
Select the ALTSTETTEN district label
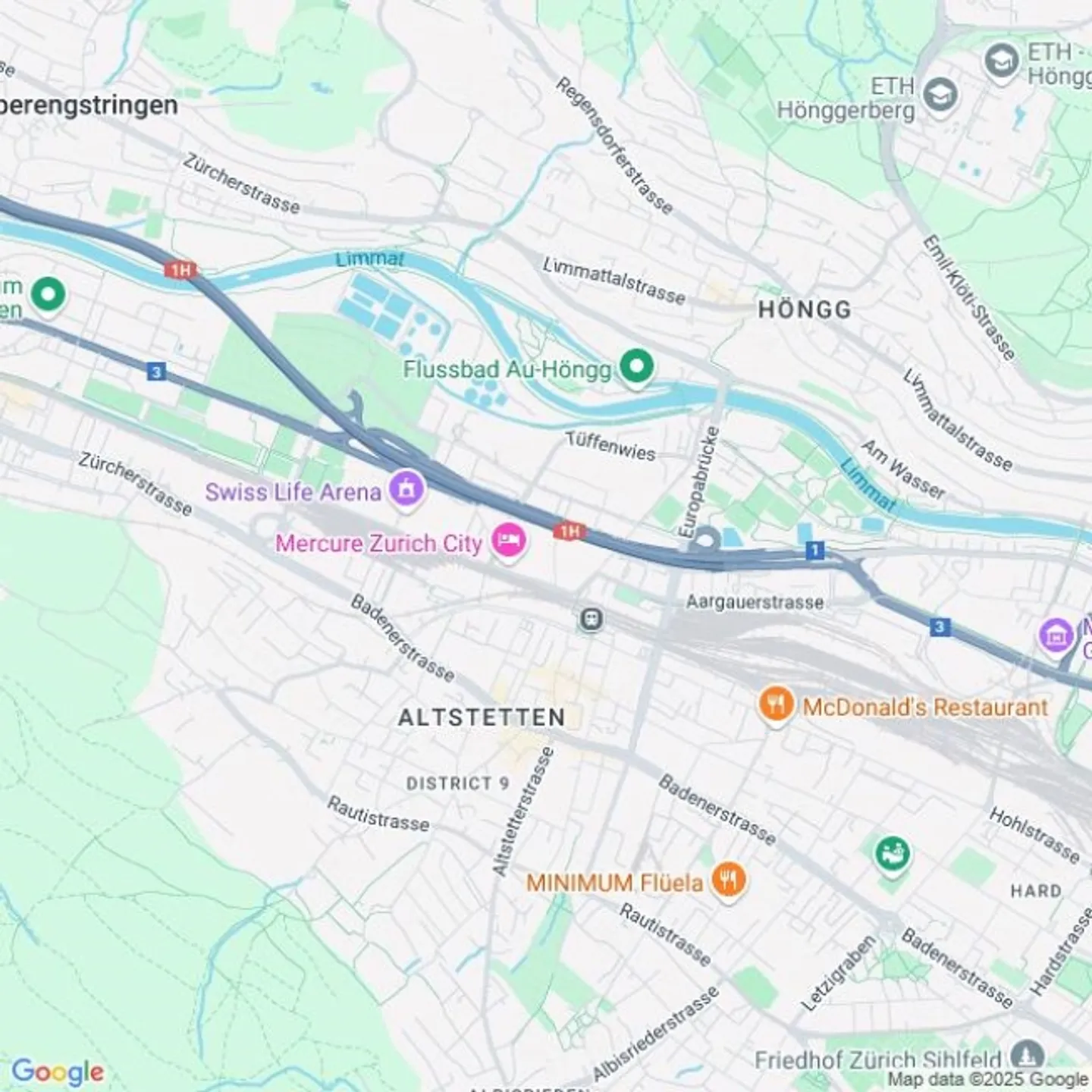pyautogui.click(x=482, y=717)
